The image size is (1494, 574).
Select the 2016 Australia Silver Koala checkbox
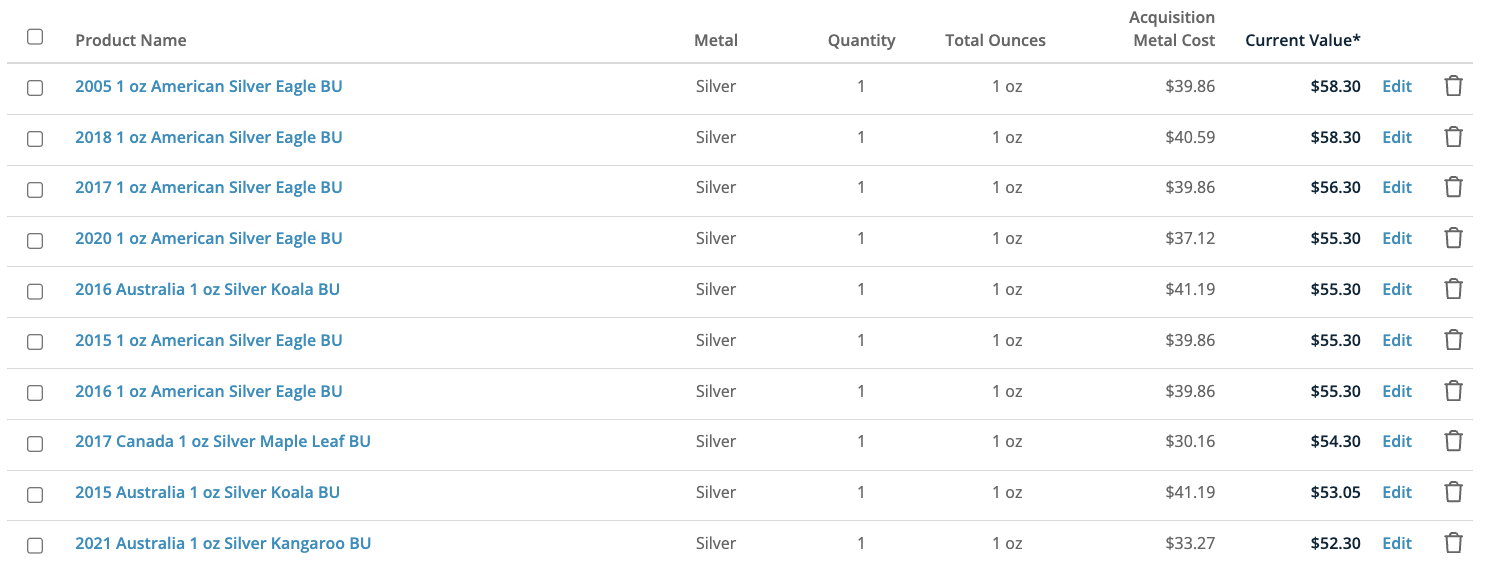[35, 291]
